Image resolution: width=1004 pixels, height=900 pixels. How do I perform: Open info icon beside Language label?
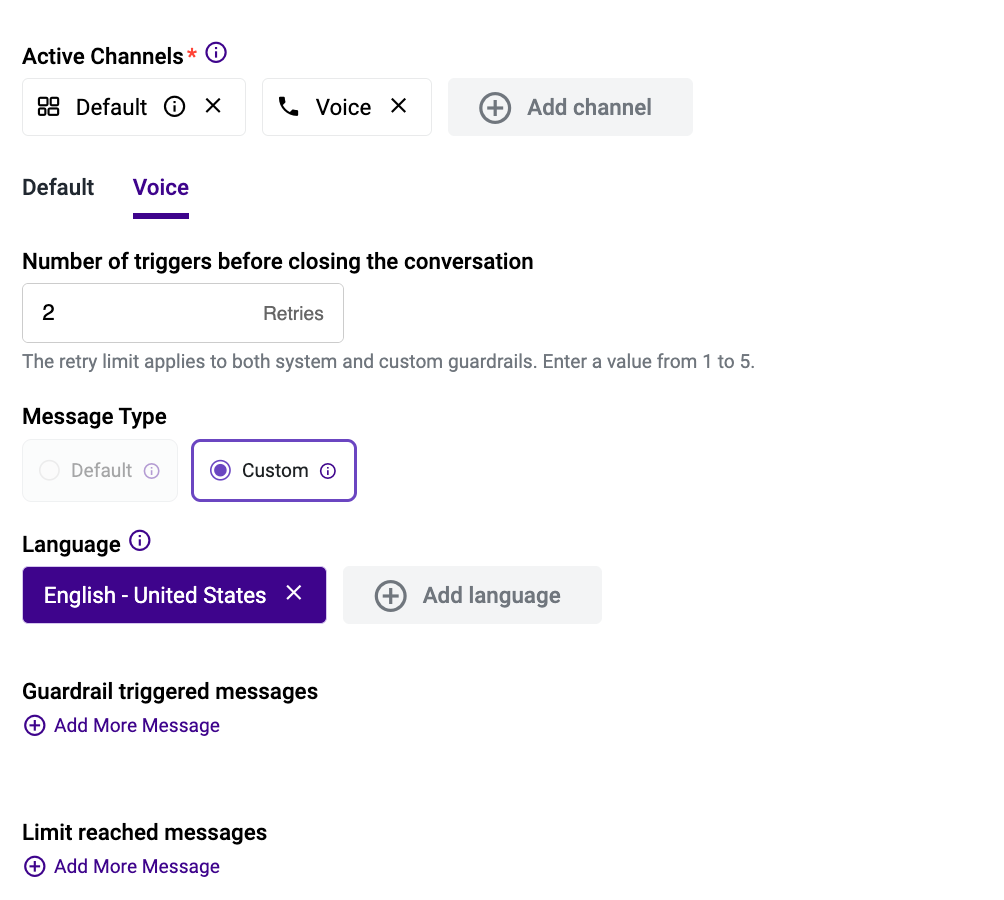(x=140, y=541)
